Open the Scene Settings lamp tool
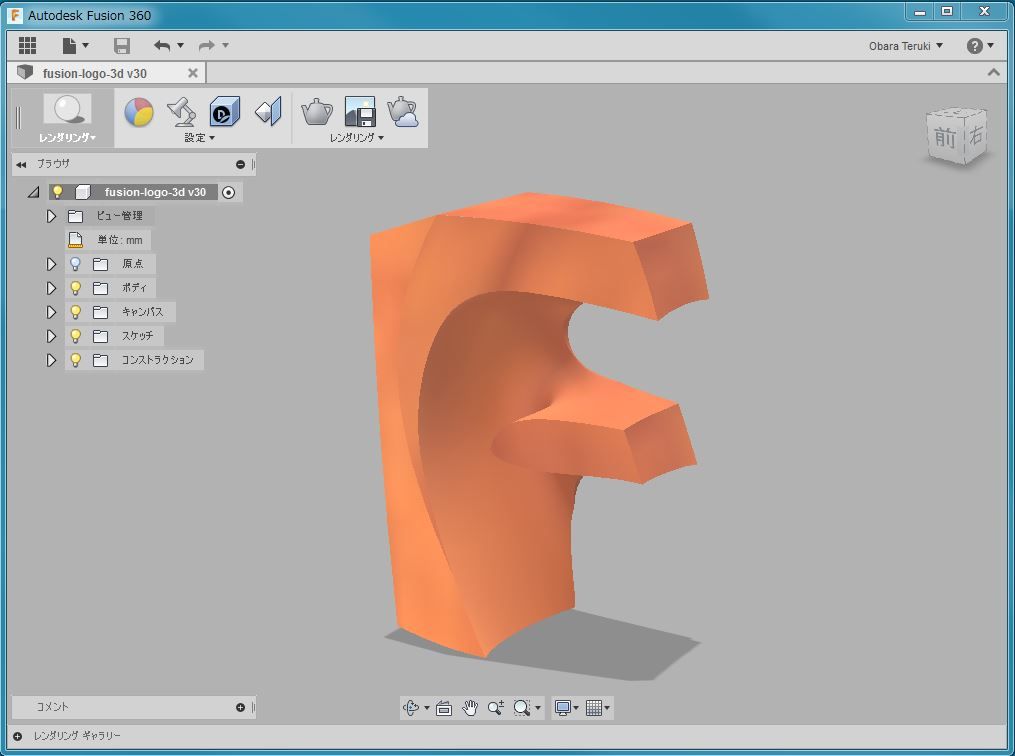Viewport: 1015px width, 756px height. 182,112
